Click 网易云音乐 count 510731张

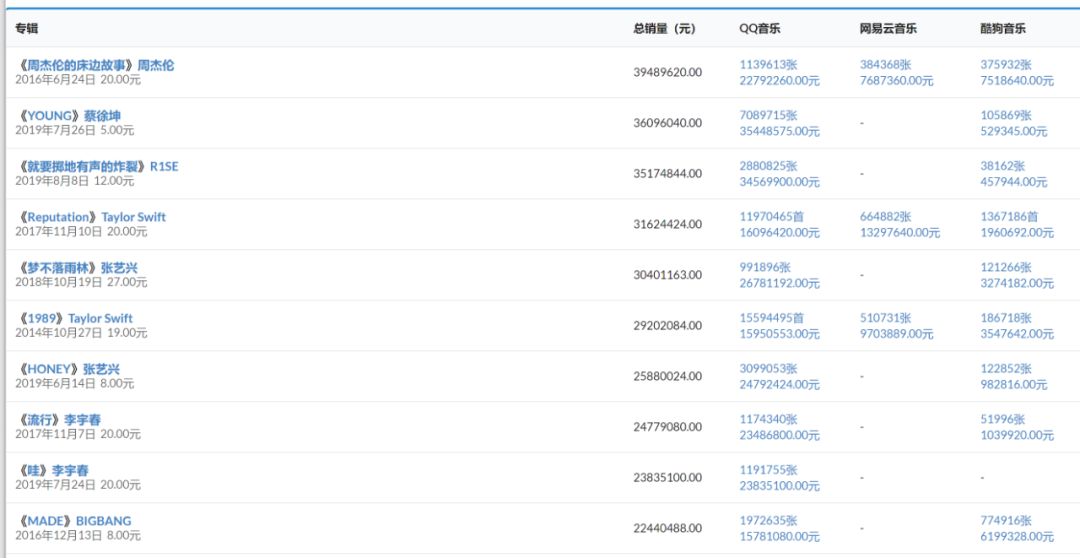(x=886, y=318)
